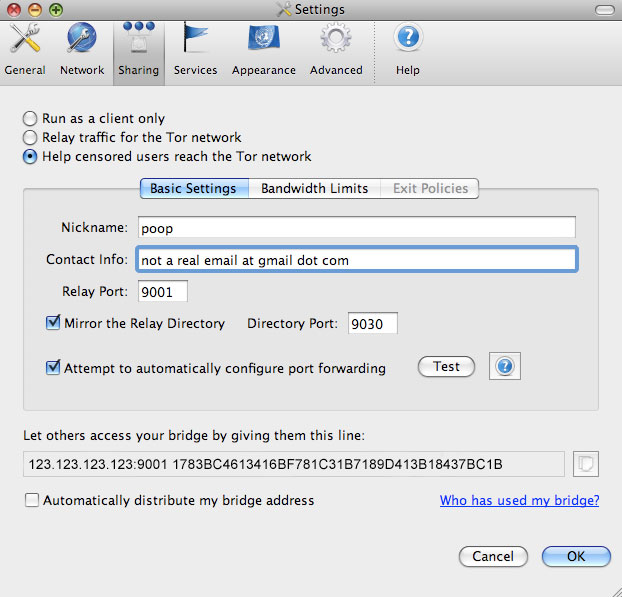
Task: Toggle automatic port forwarding checkbox
Action: 54,369
